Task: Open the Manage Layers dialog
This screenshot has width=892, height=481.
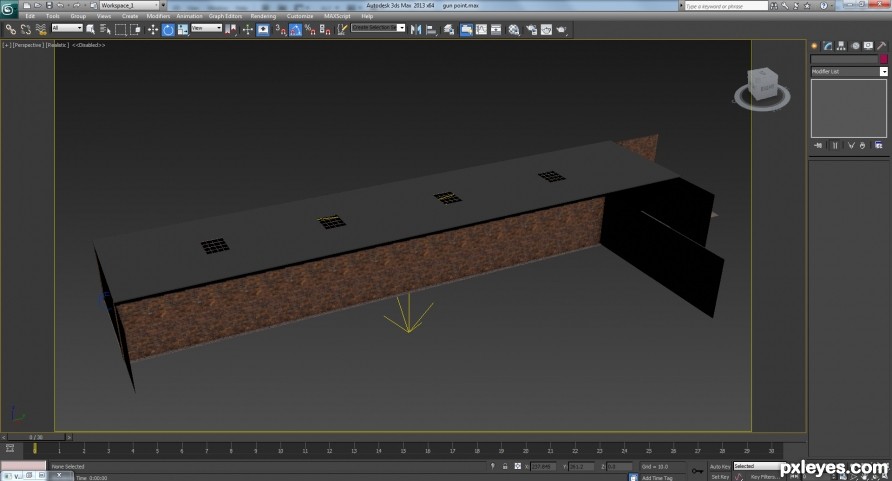Action: pos(449,30)
